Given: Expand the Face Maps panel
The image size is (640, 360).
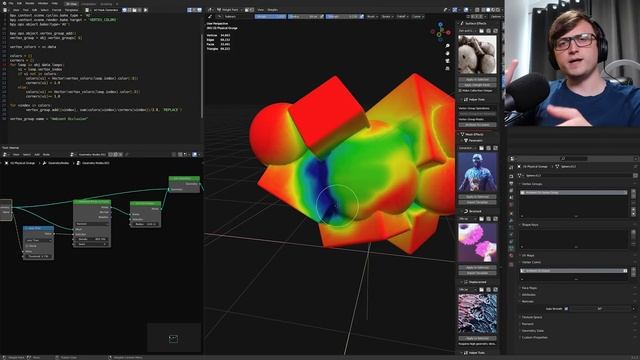Looking at the screenshot, I should point(529,288).
